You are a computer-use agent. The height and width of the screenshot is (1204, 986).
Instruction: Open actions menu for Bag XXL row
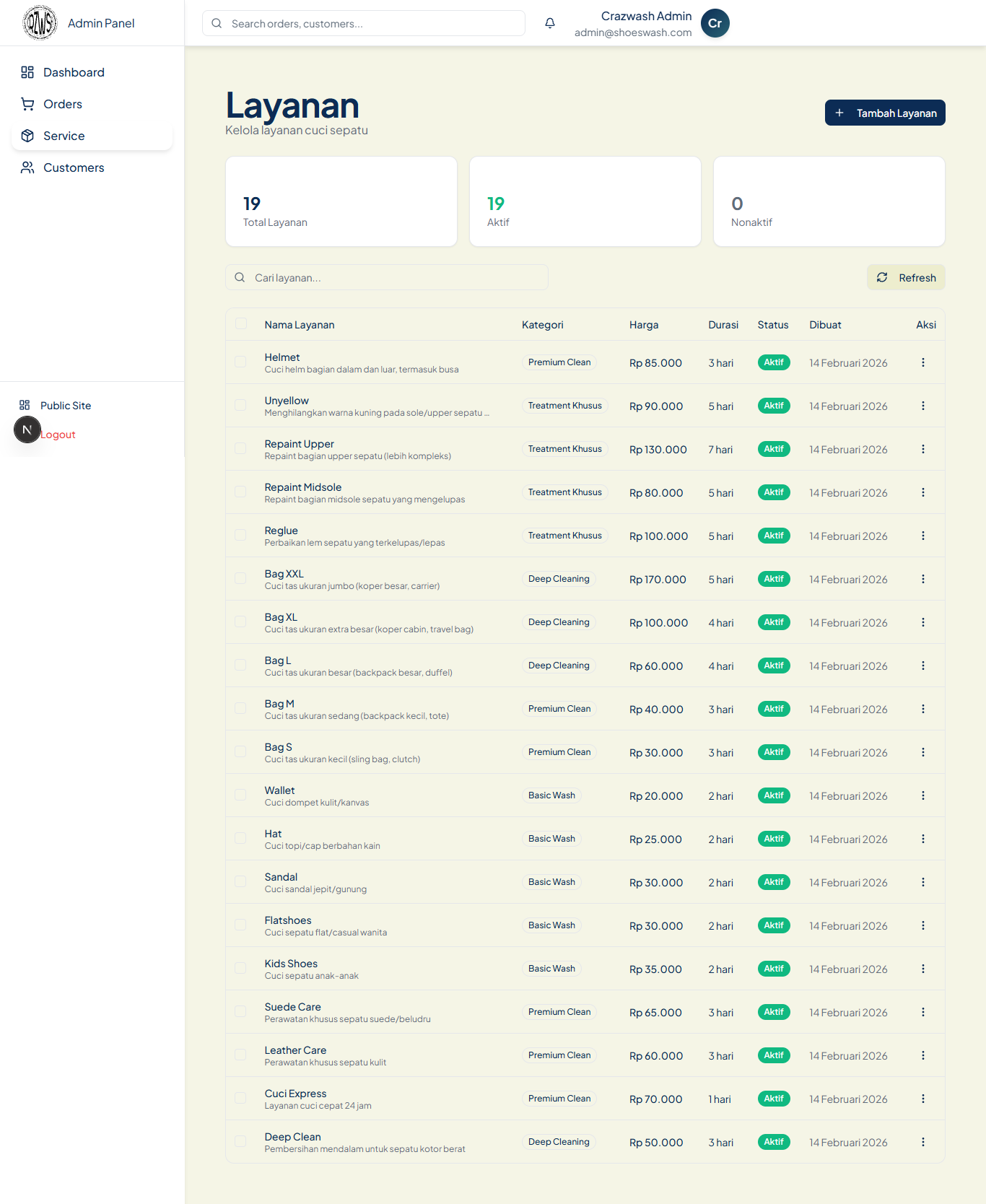(923, 579)
